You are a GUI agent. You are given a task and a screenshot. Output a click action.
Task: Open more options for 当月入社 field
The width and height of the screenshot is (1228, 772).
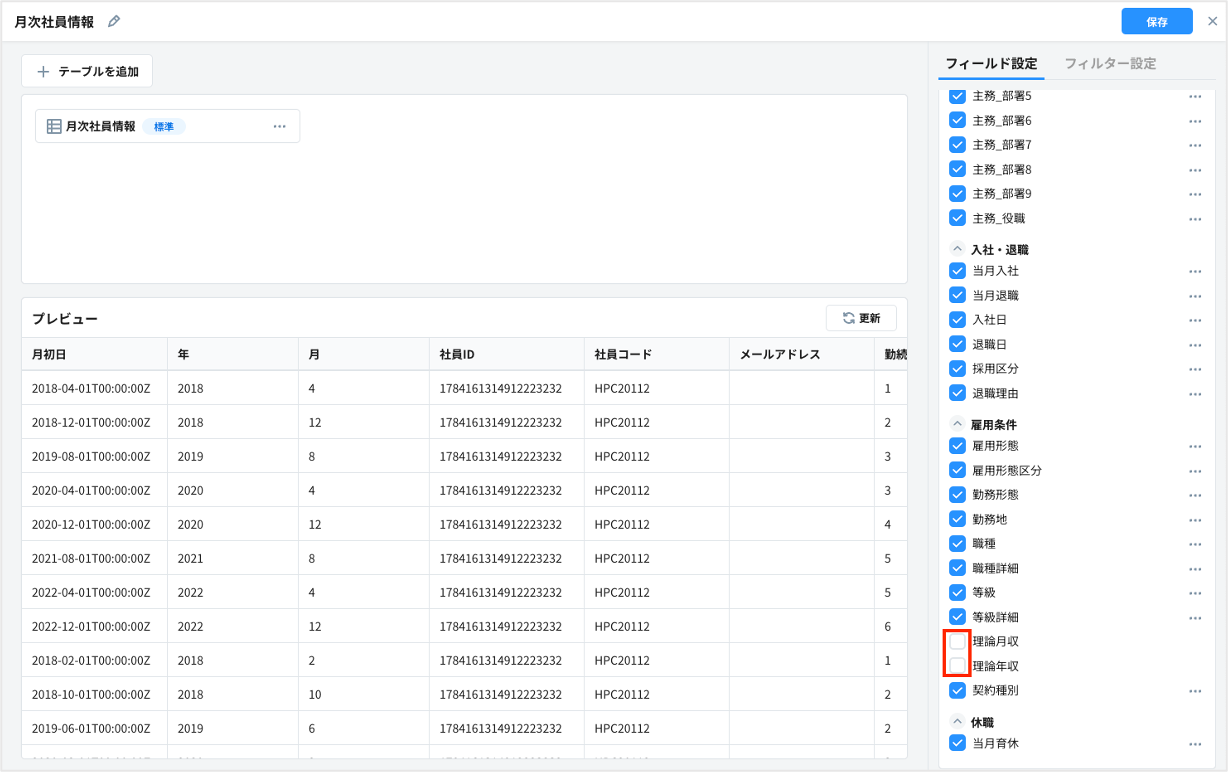pos(1194,272)
